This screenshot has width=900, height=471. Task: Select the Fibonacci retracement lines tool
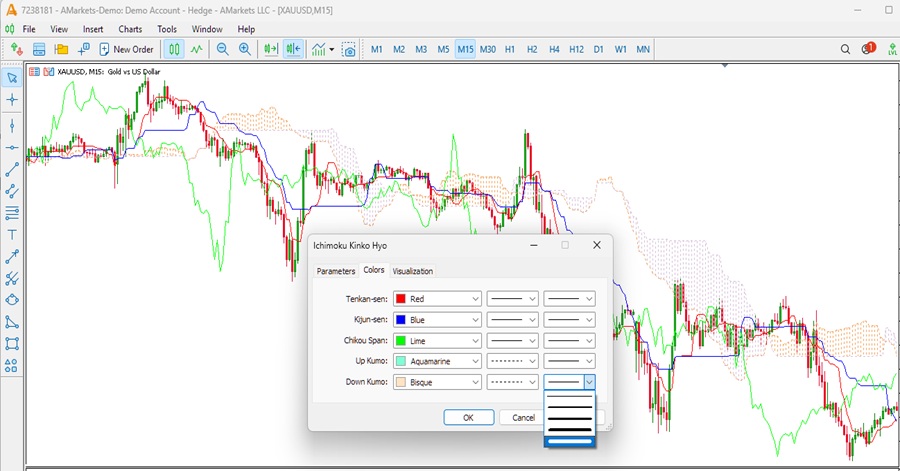(x=12, y=213)
